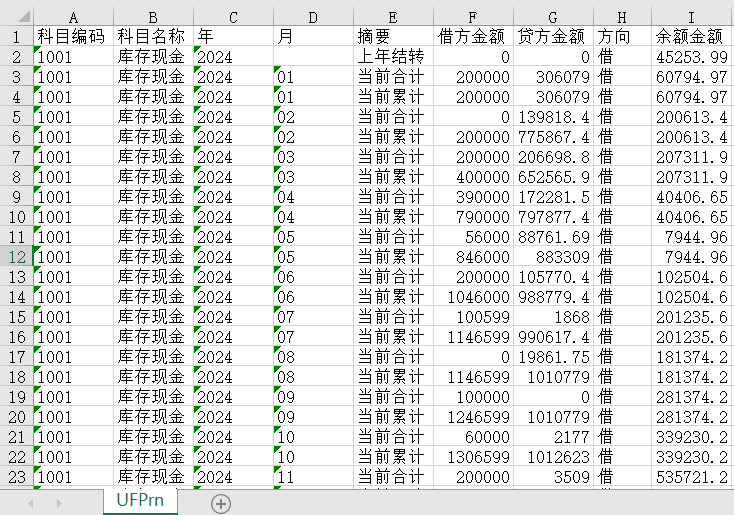Viewport: 734px width, 515px height.
Task: Select debit cell 1246599
Action: (474, 417)
